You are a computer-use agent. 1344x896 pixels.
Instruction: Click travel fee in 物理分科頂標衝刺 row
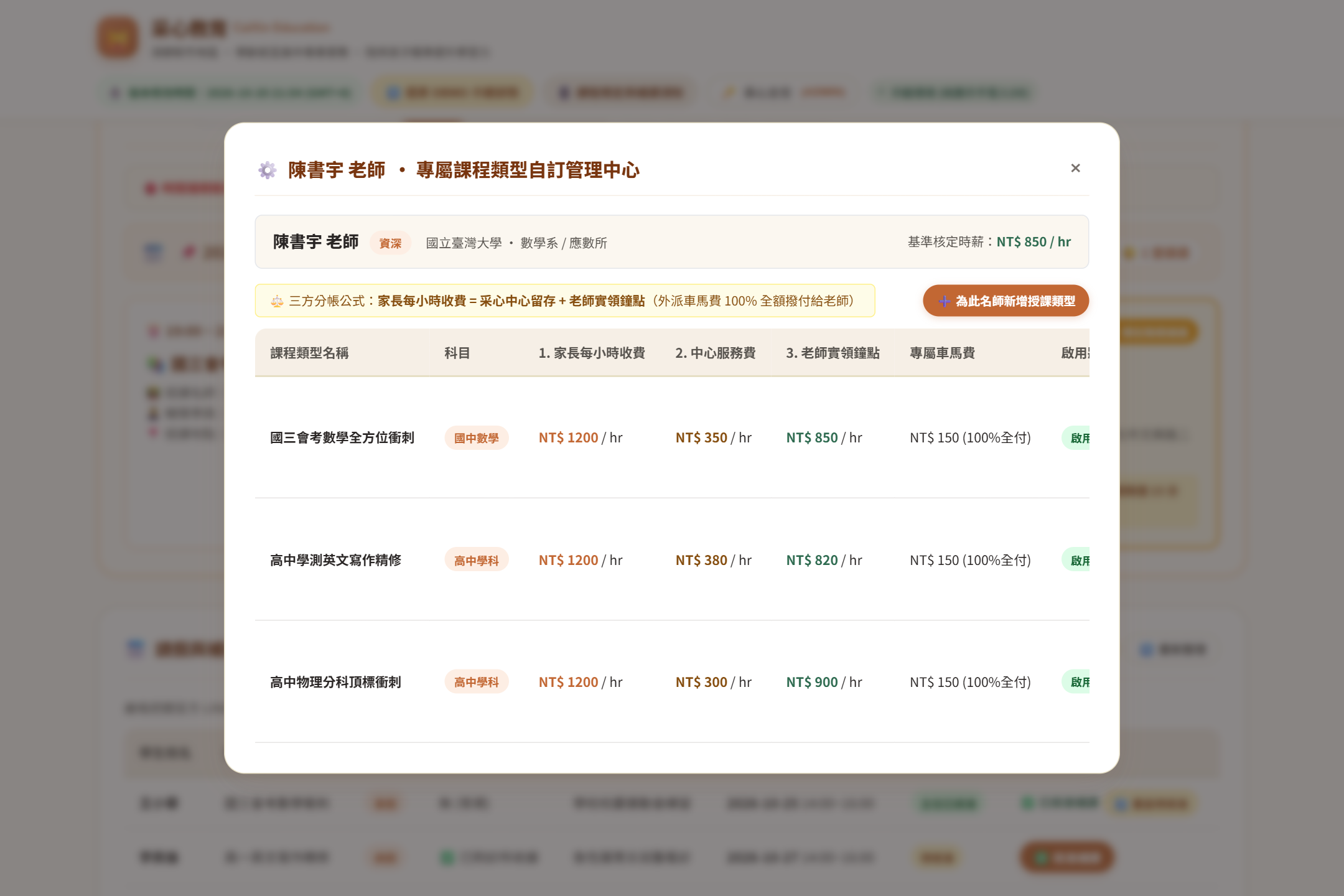(x=970, y=682)
